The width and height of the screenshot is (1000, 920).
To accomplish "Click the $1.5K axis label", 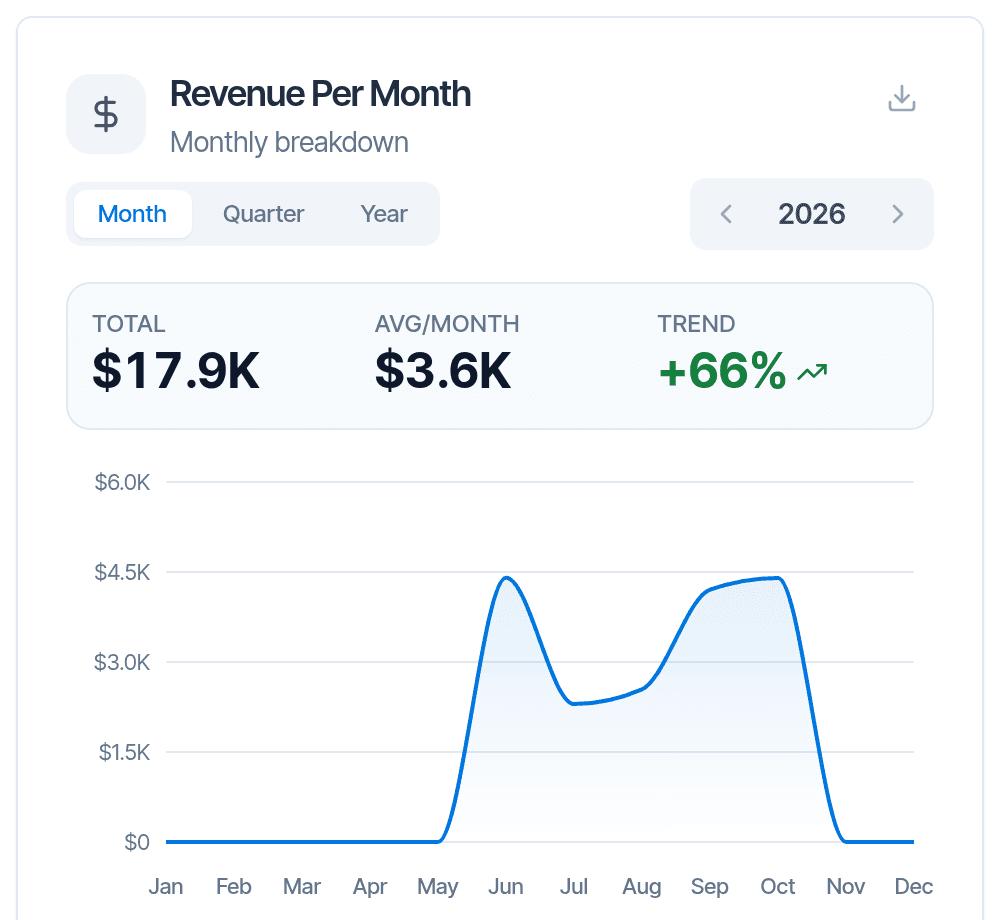I will pyautogui.click(x=124, y=752).
